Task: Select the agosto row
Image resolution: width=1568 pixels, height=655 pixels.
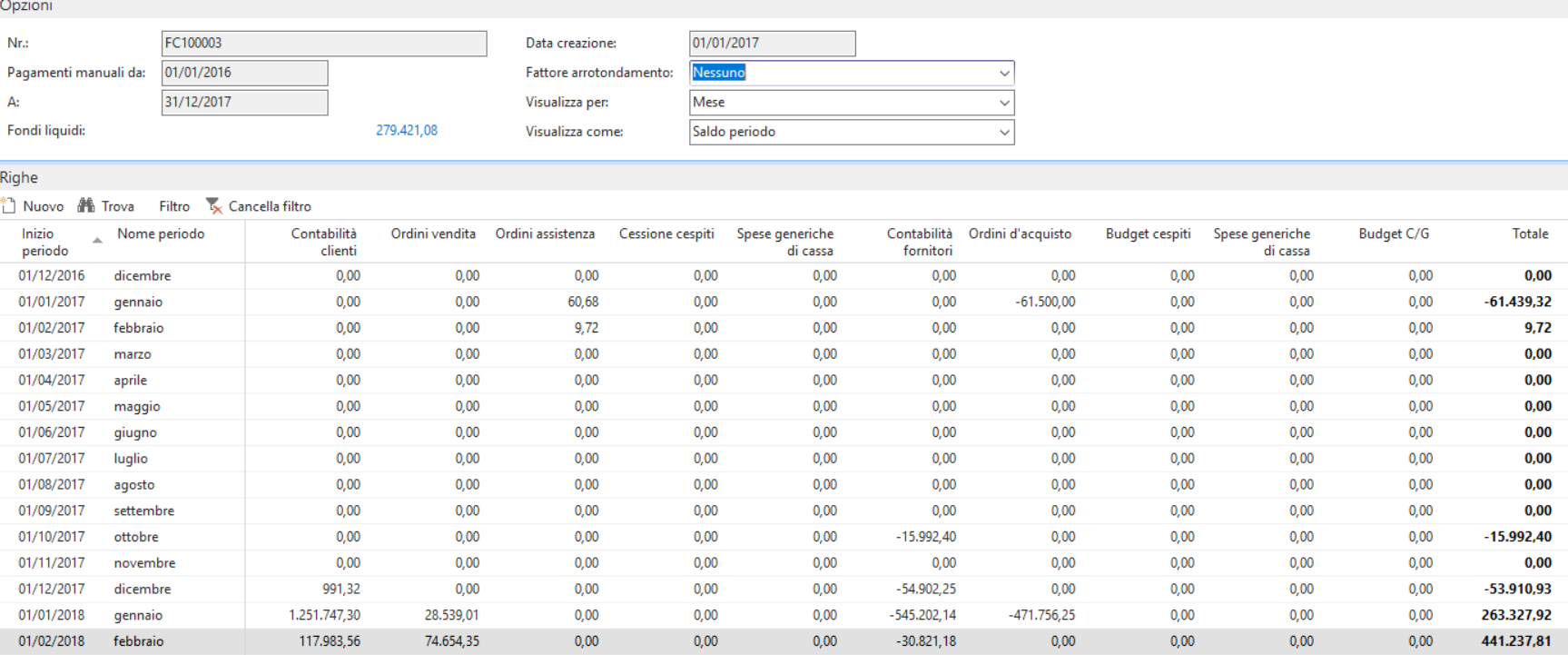Action: 784,484
